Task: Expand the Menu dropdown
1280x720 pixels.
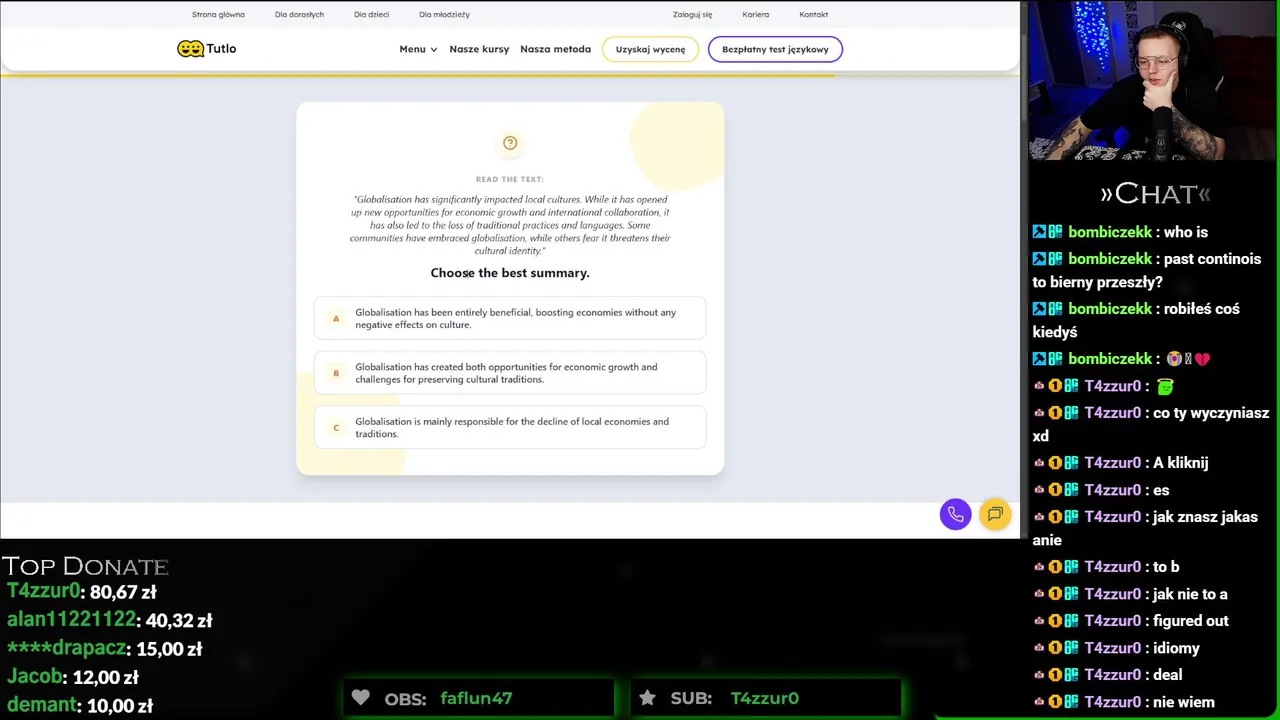Action: [418, 49]
